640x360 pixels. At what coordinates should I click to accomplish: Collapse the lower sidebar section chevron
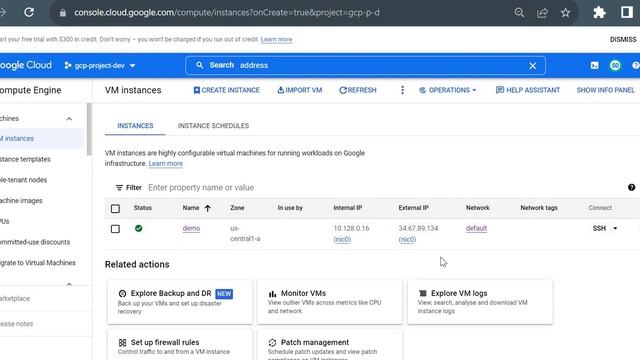69,283
